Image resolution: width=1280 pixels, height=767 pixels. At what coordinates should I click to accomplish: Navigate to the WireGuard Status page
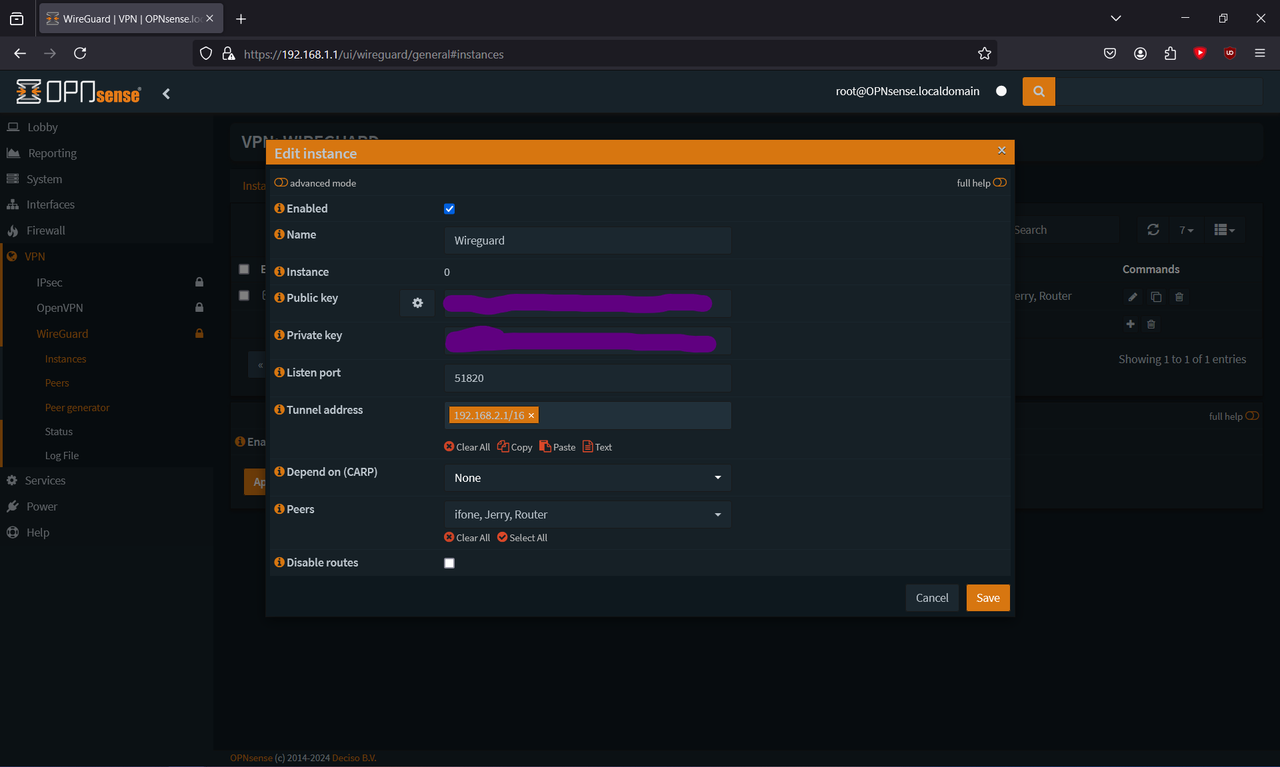click(x=58, y=431)
